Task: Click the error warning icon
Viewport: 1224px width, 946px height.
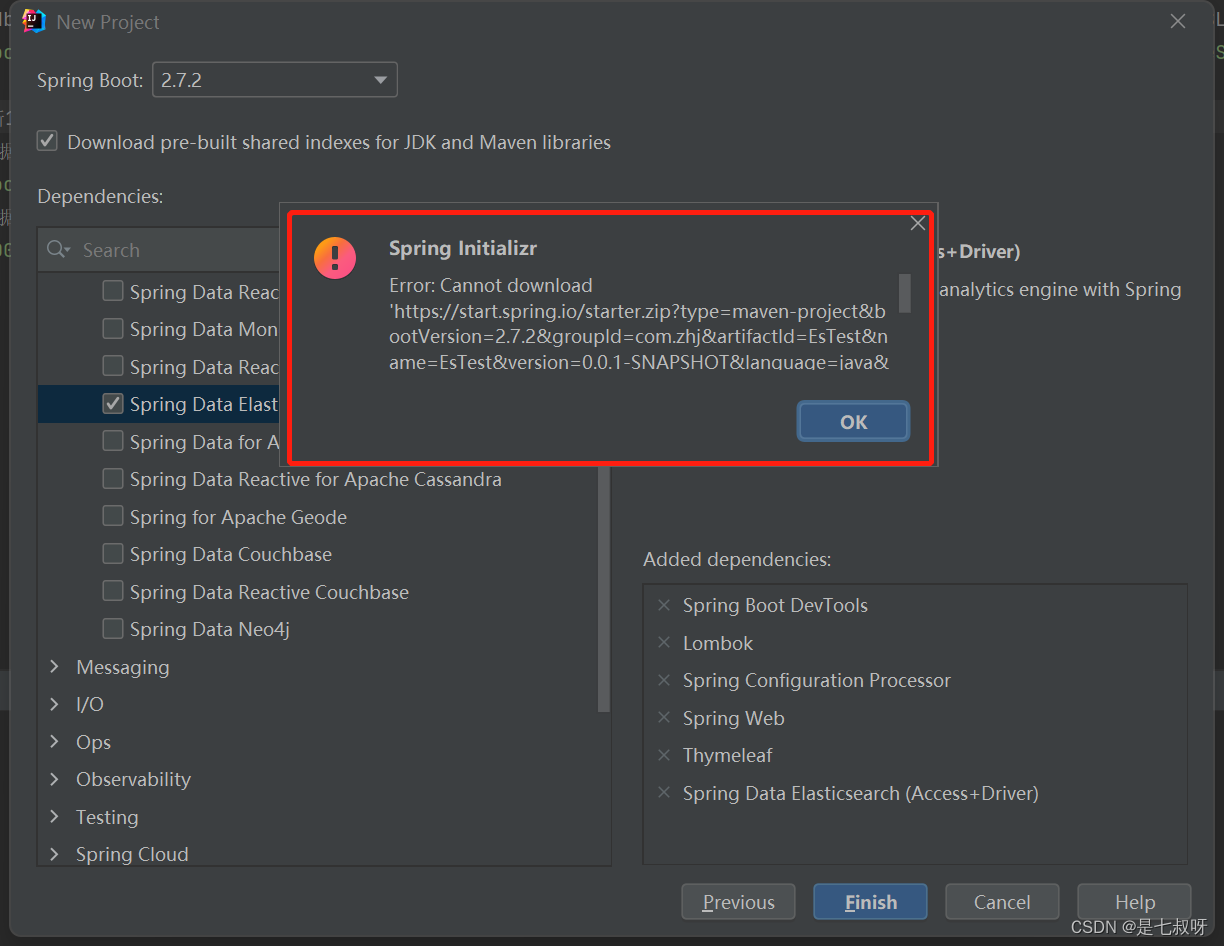Action: coord(334,257)
